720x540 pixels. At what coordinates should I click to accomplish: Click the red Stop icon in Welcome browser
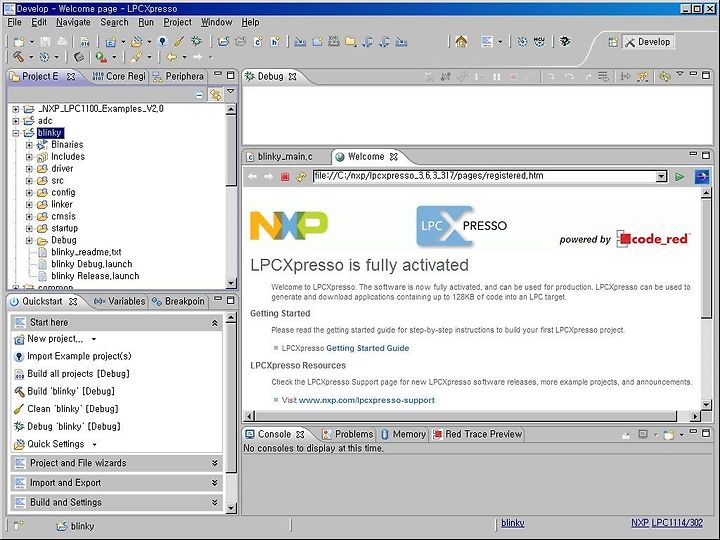coord(285,177)
